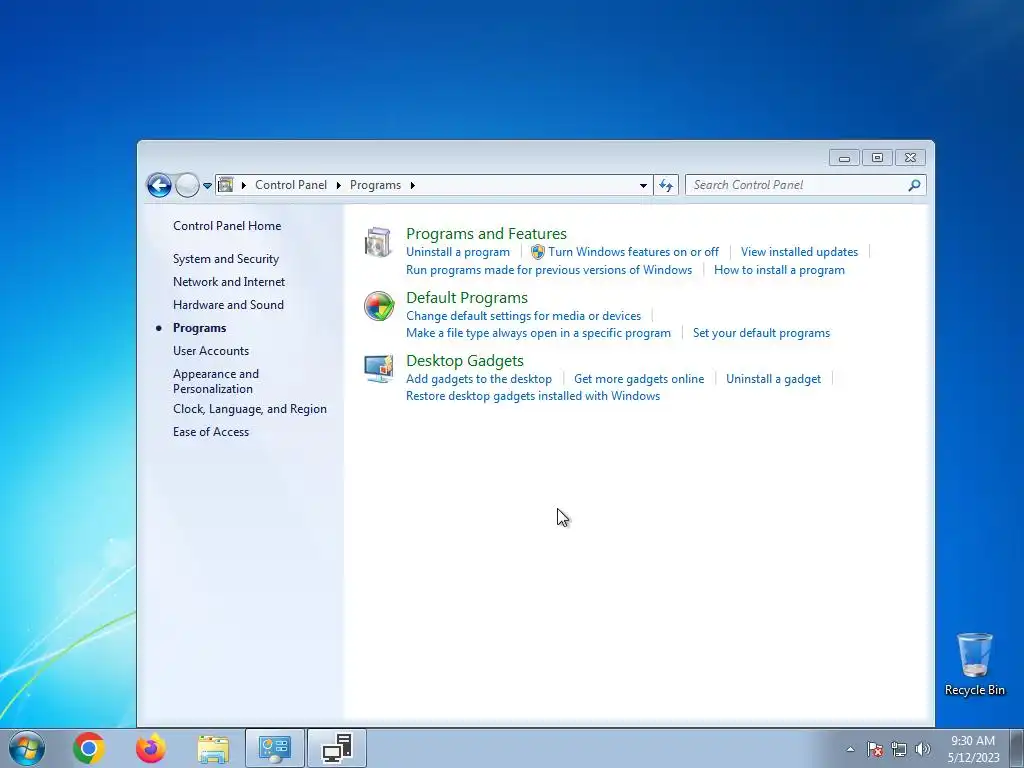Open Control Panel Home

coord(227,226)
